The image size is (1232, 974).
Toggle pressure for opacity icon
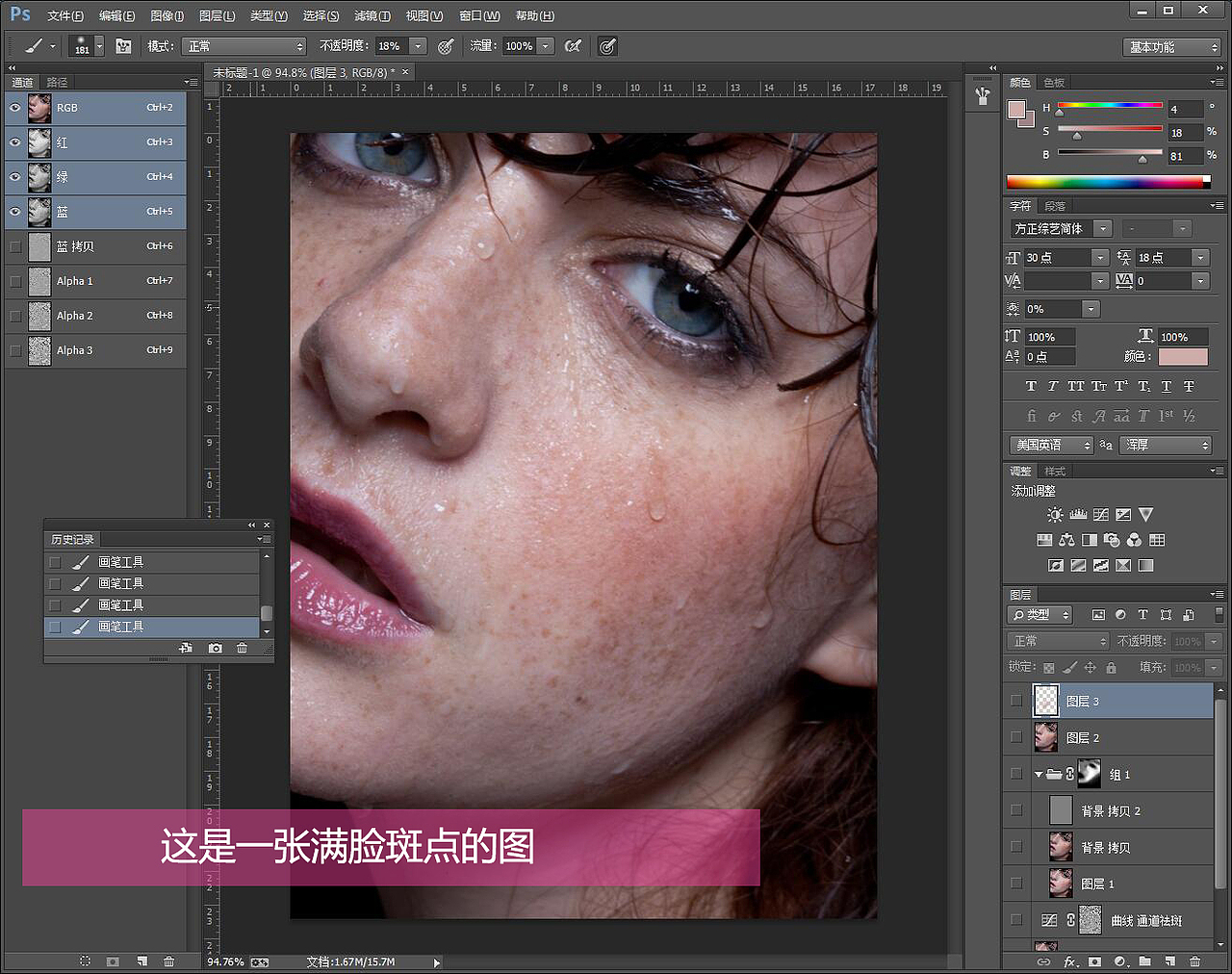coord(446,46)
